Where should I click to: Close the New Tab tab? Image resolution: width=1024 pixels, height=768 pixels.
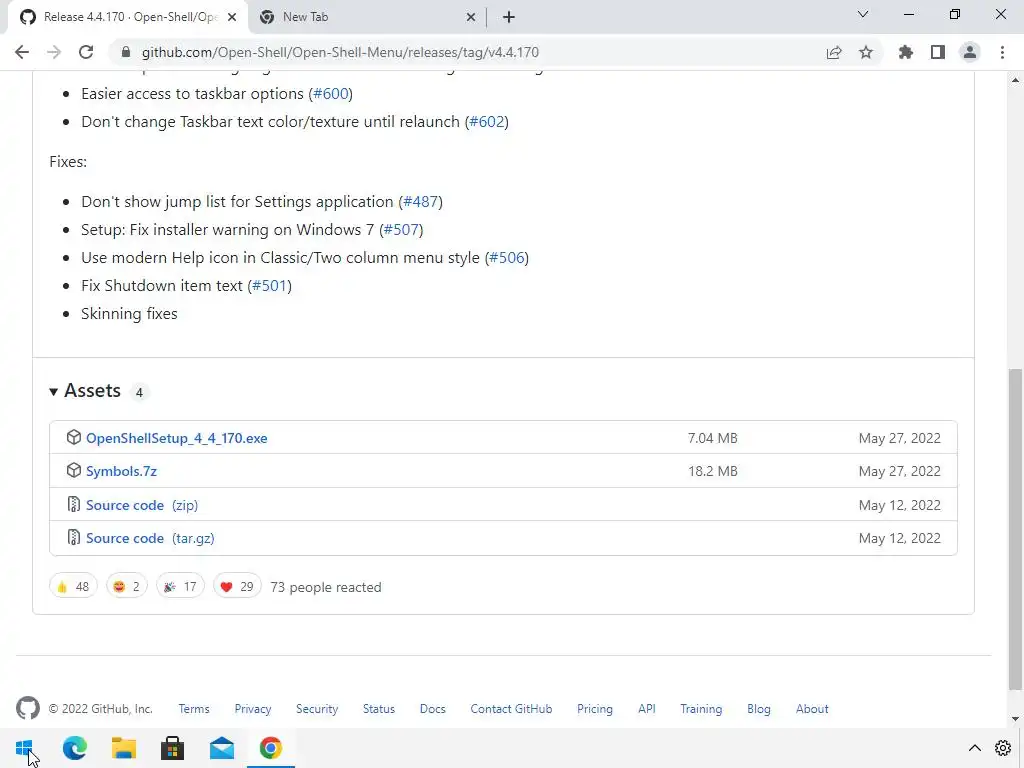pos(471,17)
